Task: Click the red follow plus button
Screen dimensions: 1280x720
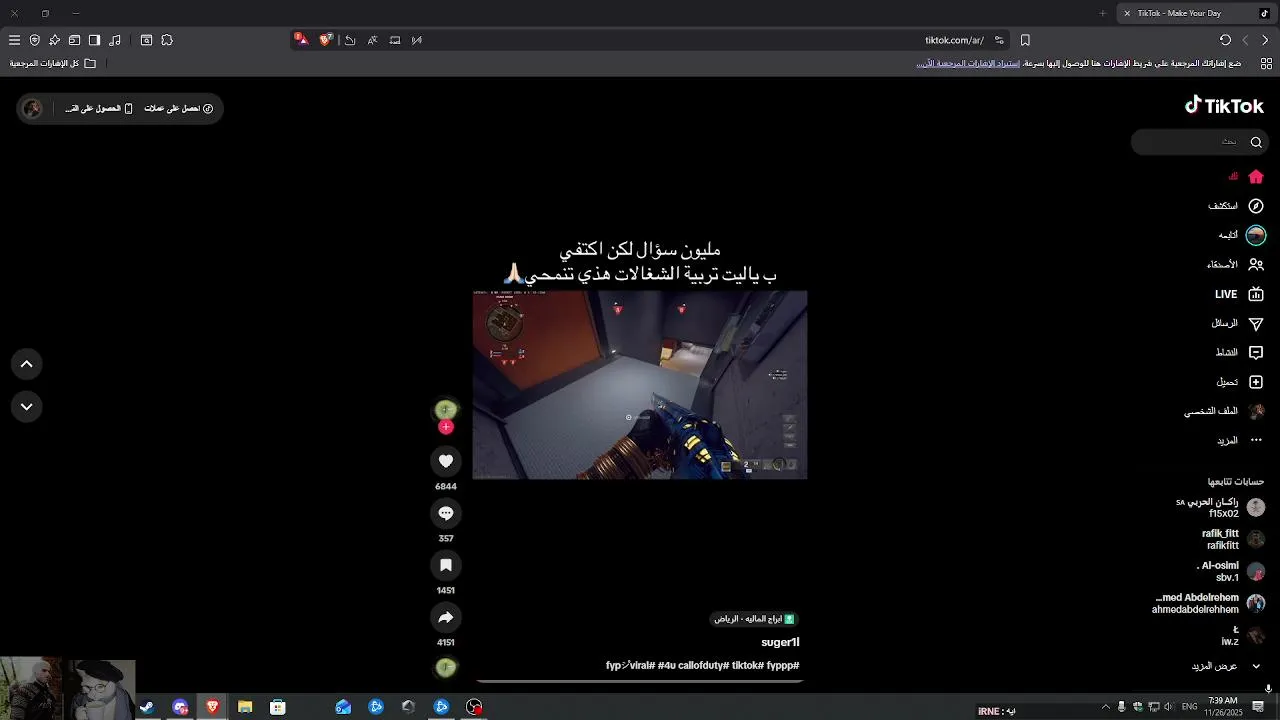Action: pos(446,427)
